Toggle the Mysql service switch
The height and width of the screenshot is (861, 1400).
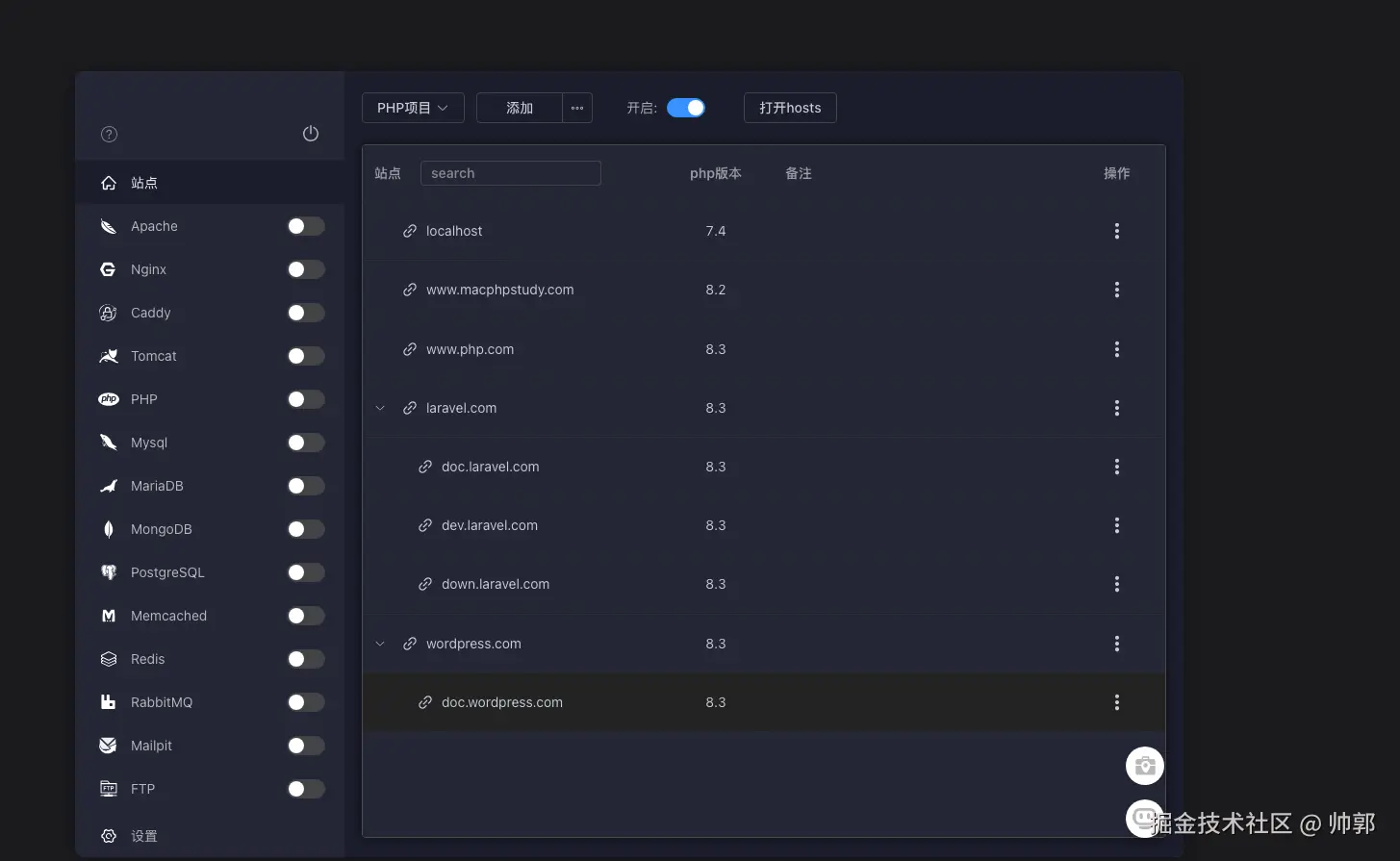[306, 443]
